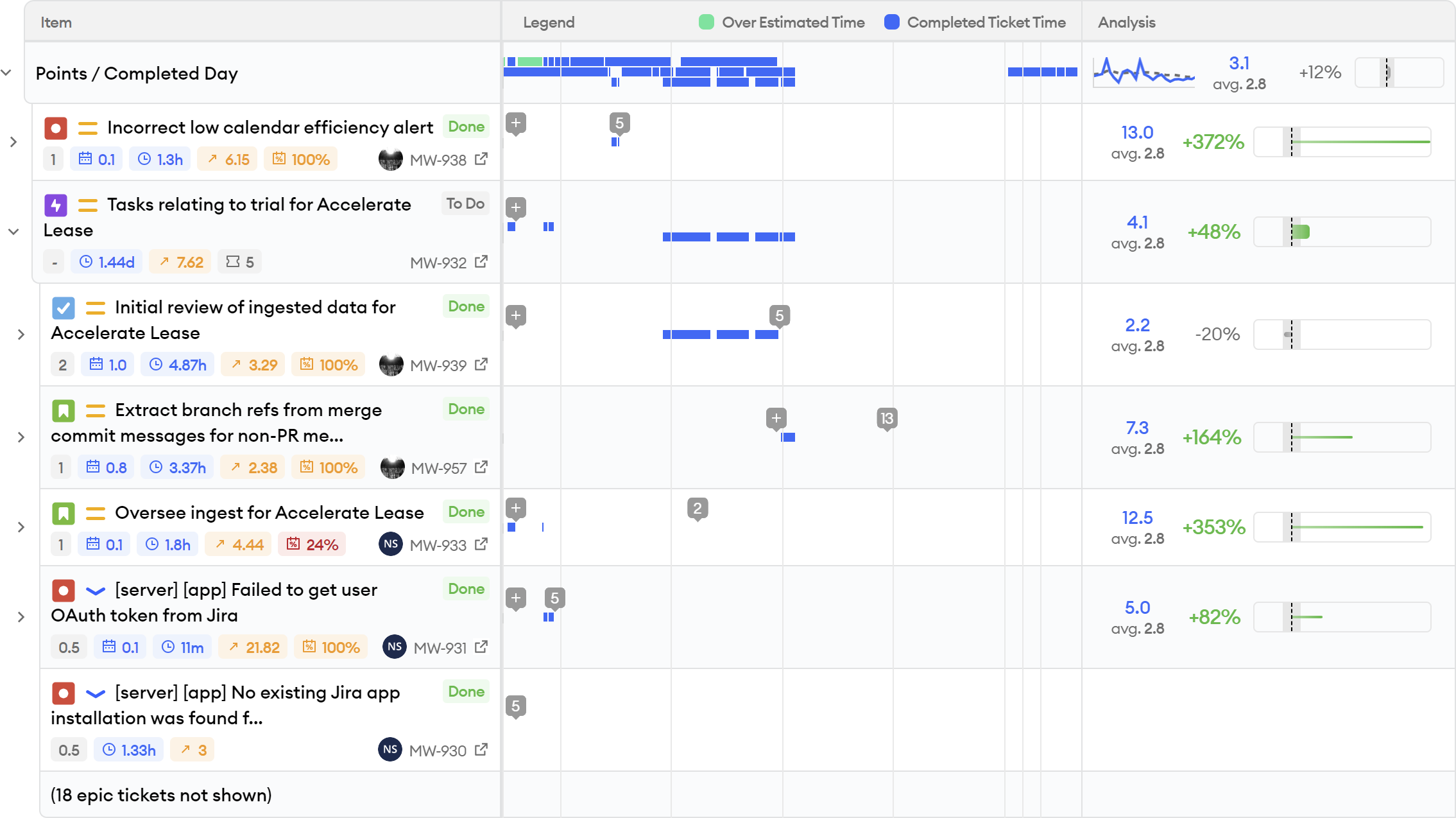Open ticket MW-933 link
1456x818 pixels.
pyautogui.click(x=438, y=545)
